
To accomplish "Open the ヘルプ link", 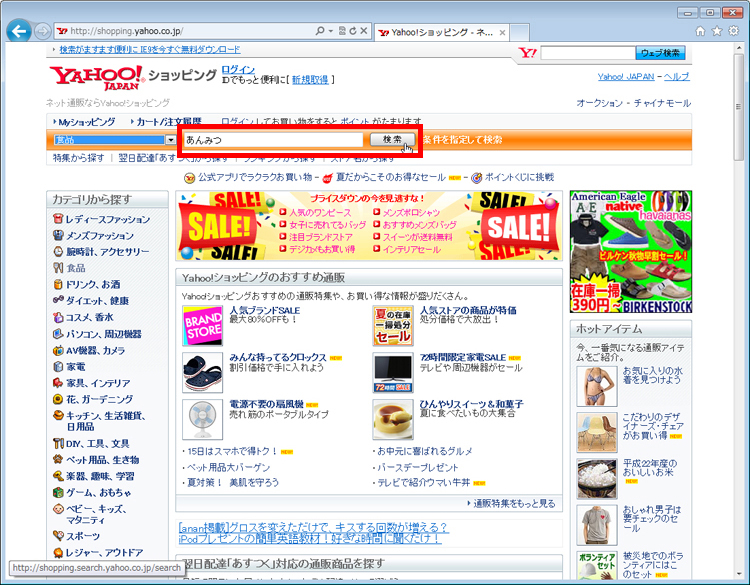I will [x=676, y=77].
